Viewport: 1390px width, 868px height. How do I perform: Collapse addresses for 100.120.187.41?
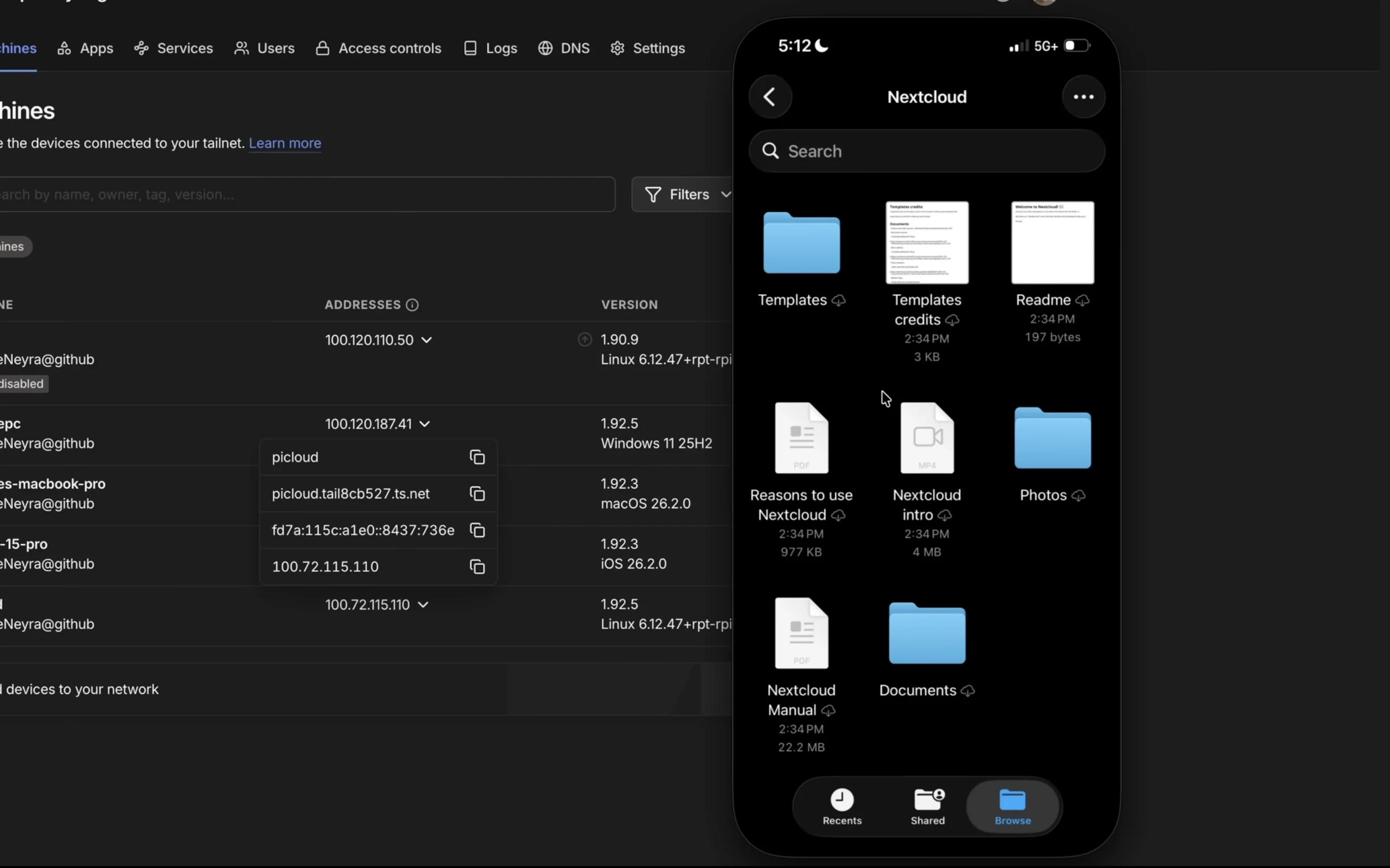click(424, 424)
